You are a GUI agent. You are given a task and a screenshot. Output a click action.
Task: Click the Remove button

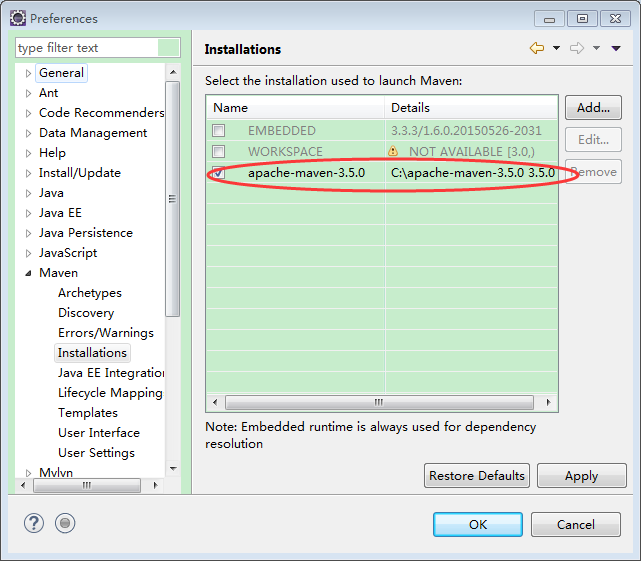[593, 172]
